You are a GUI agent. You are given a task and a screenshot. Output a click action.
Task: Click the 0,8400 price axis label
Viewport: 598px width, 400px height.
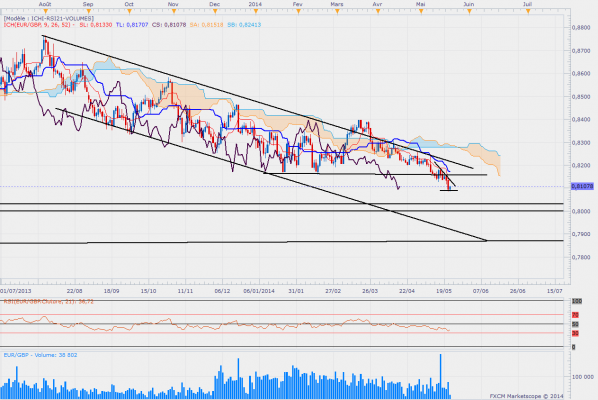[581, 120]
